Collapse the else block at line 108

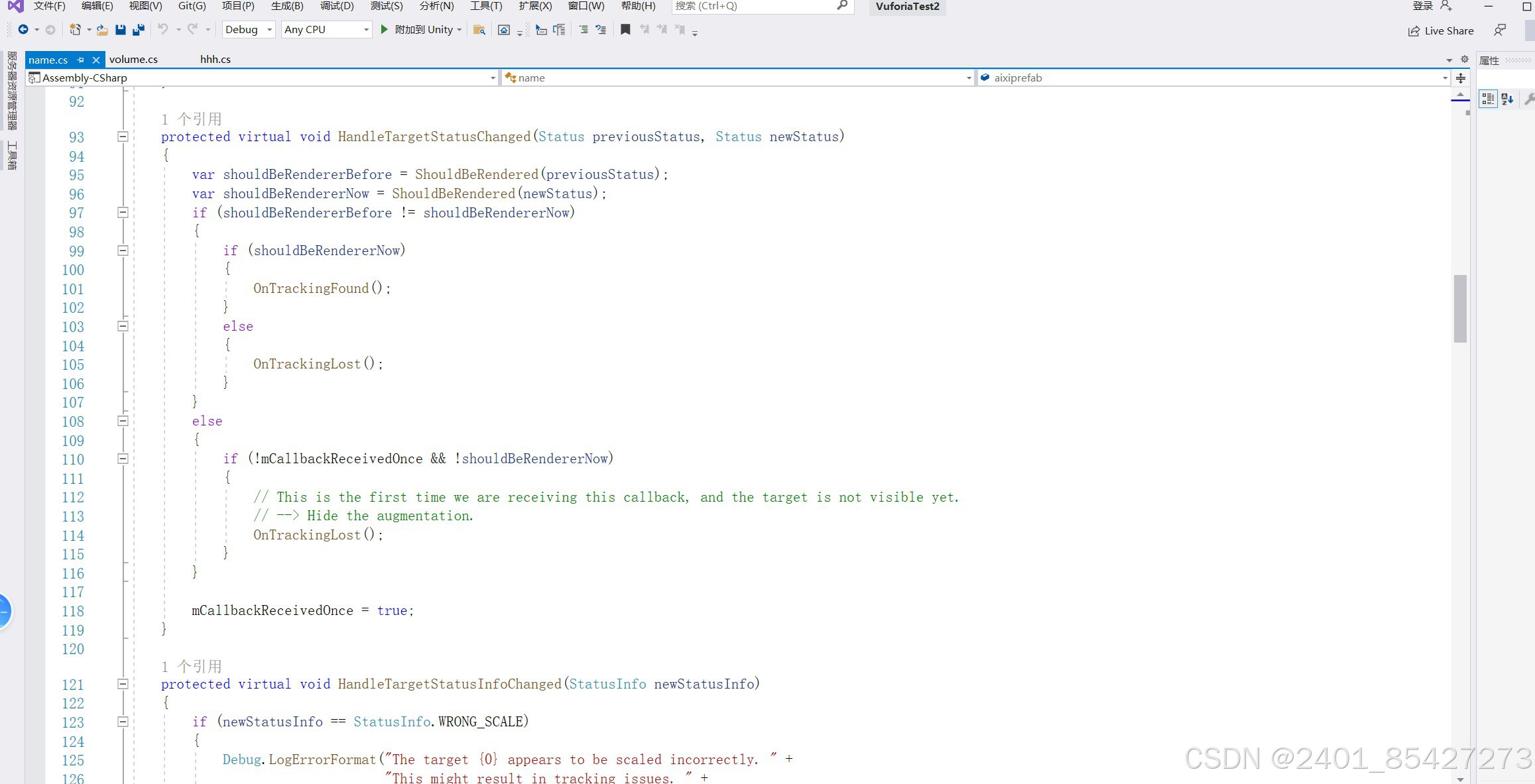click(123, 421)
